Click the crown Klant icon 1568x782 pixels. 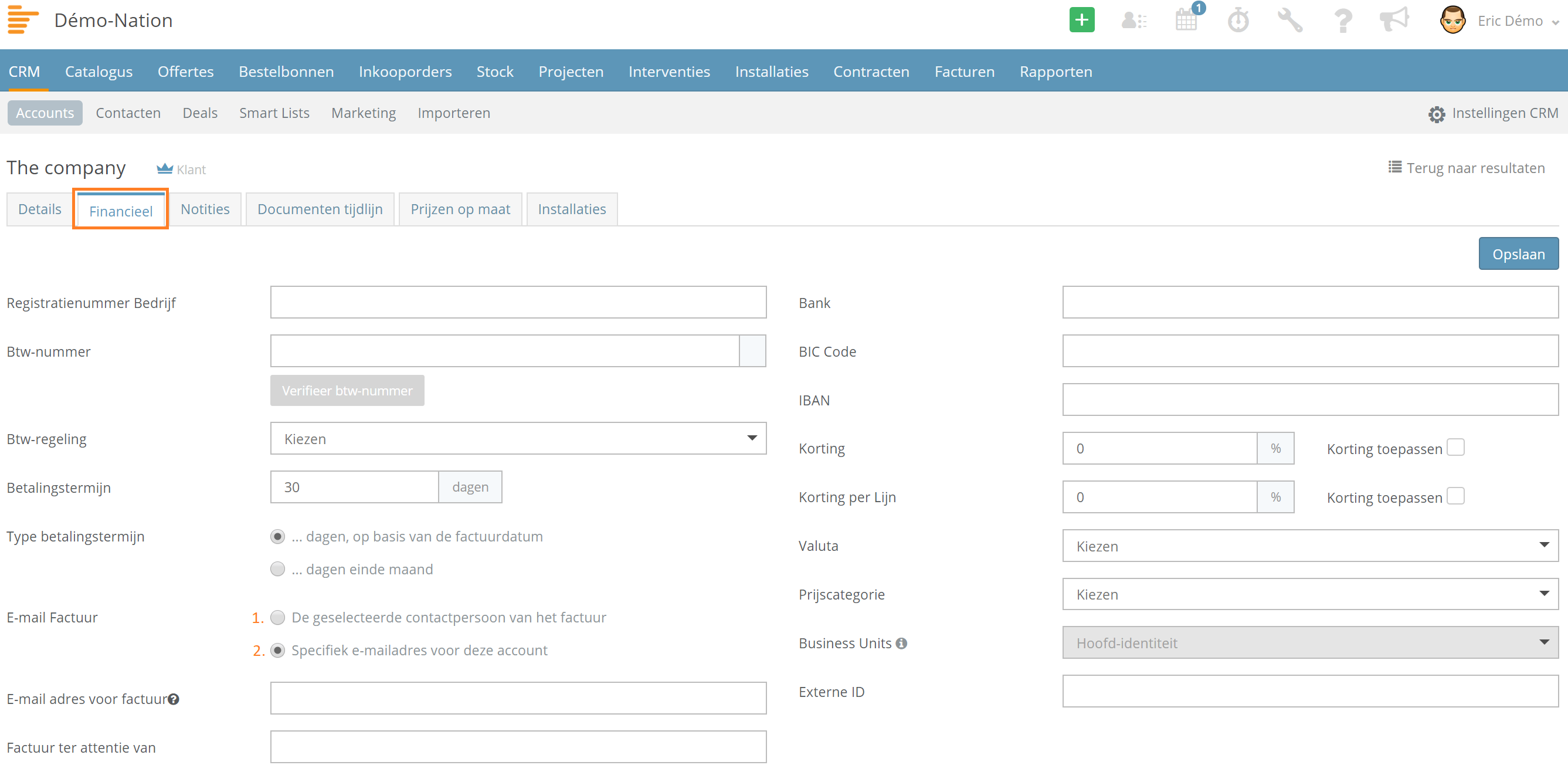(x=164, y=168)
